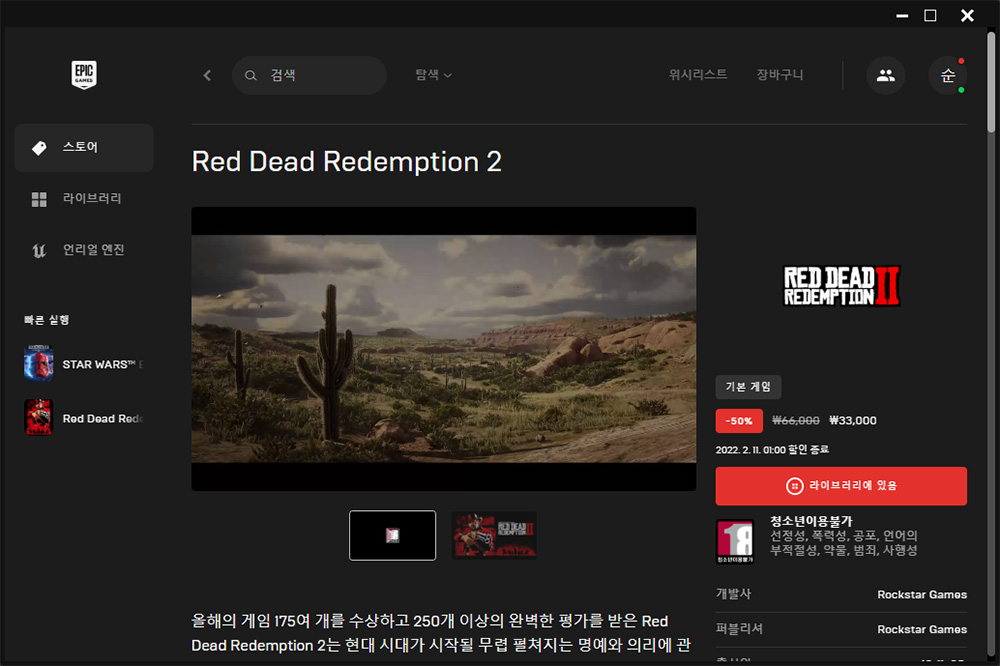Click the Red Dead Redemption 2 title

pyautogui.click(x=346, y=161)
